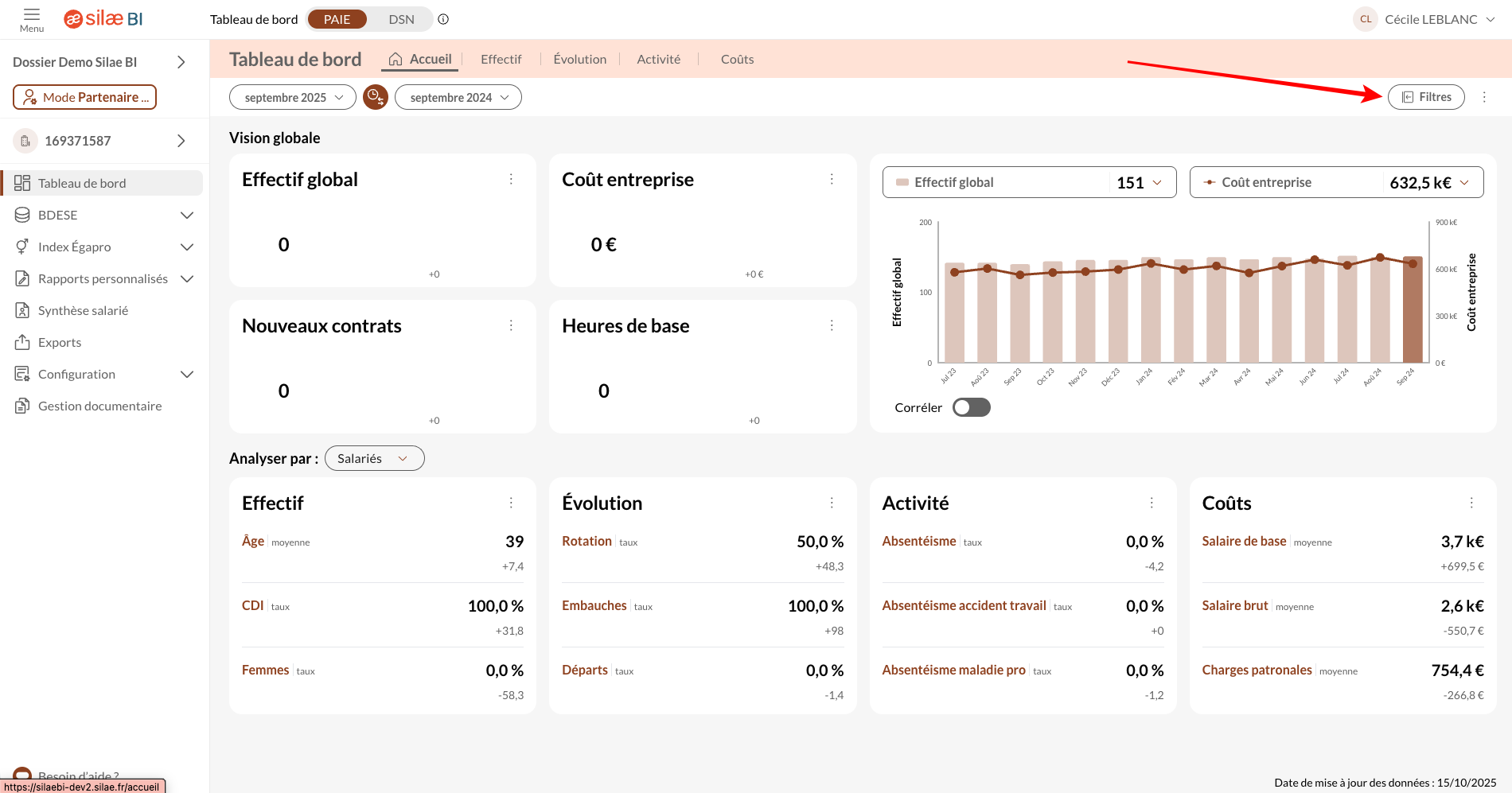Open the hamburger Menu icon

[32, 15]
